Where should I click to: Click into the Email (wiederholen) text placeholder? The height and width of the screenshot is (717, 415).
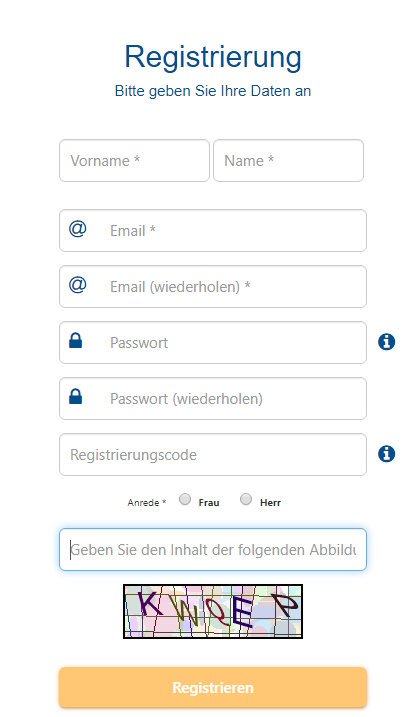[x=180, y=287]
